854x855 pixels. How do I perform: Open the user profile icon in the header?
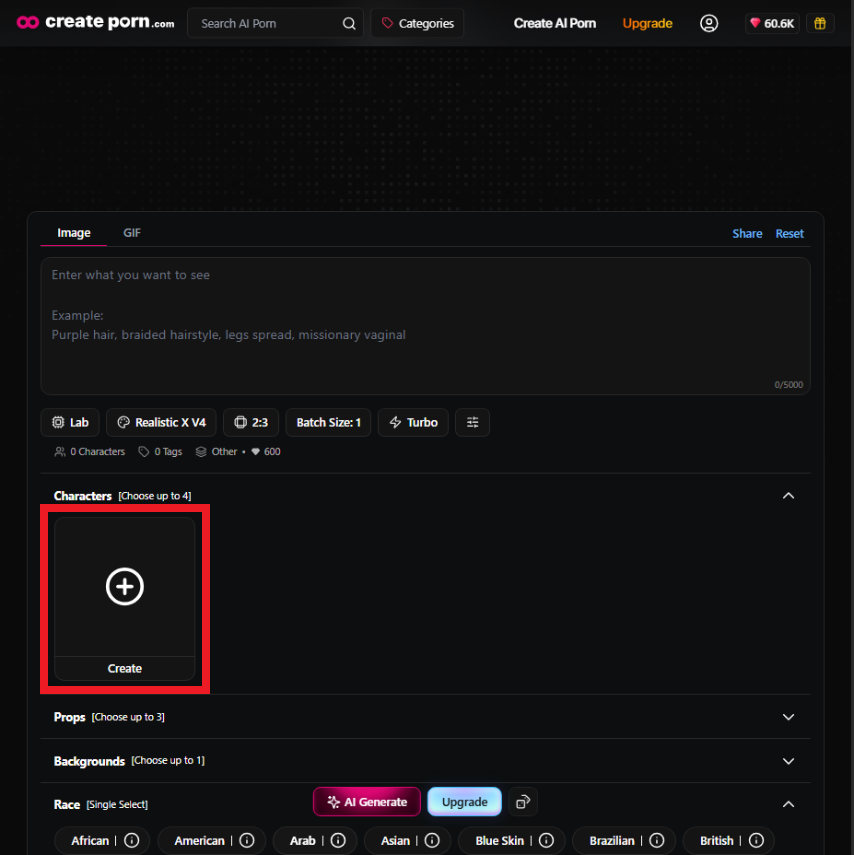tap(708, 23)
